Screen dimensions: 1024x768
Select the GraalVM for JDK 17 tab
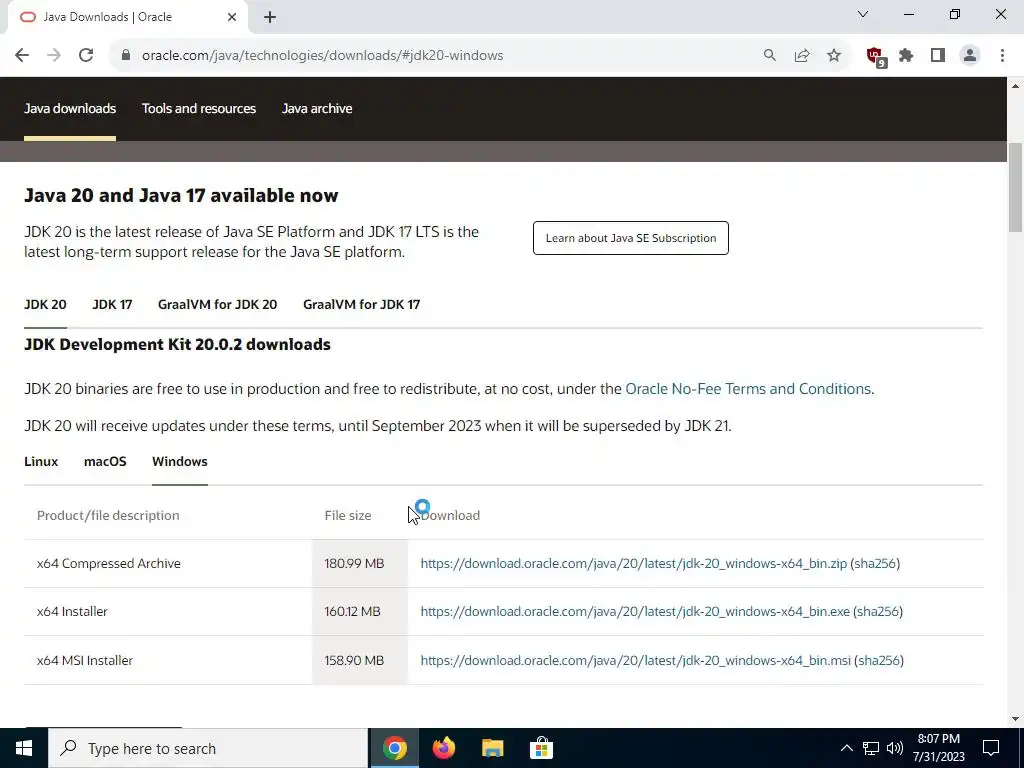click(x=361, y=304)
